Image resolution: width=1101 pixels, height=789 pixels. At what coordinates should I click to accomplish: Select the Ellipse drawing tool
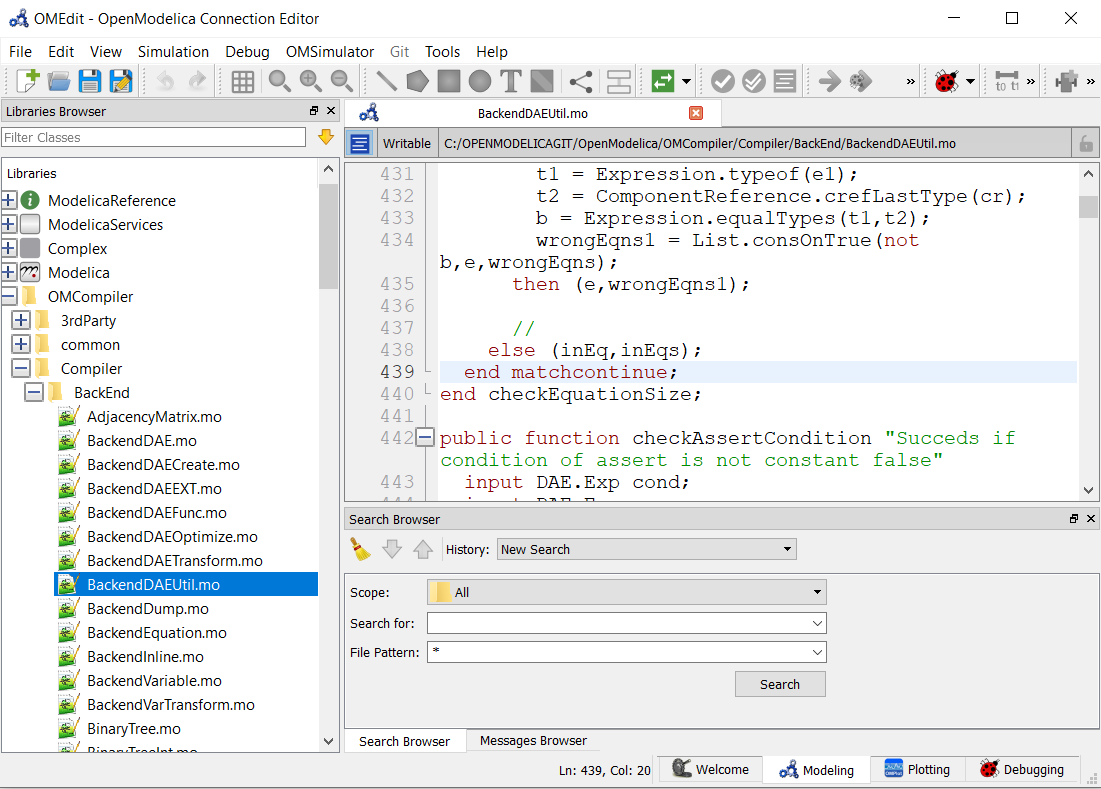(481, 81)
